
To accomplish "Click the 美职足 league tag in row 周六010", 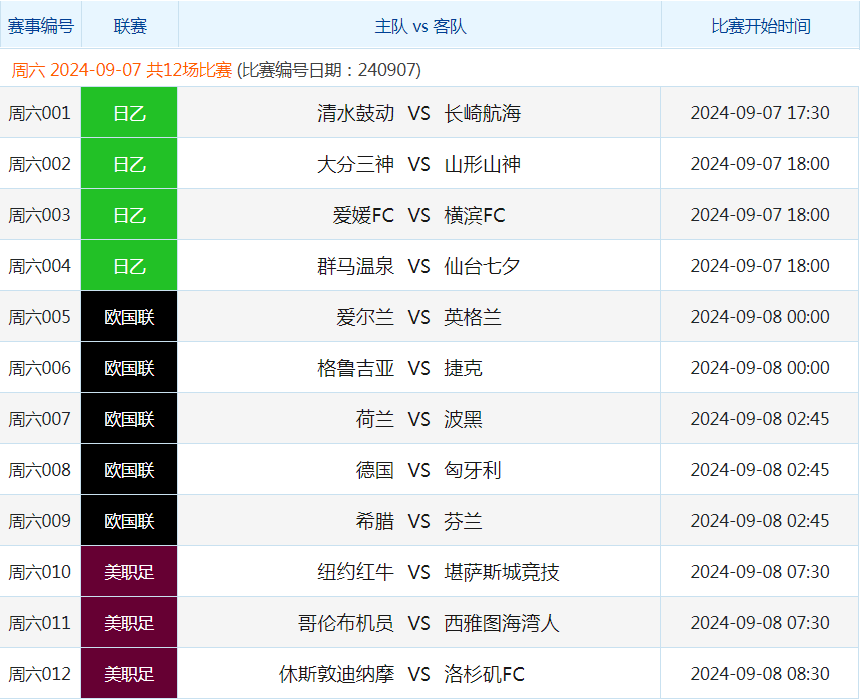I will [x=129, y=572].
